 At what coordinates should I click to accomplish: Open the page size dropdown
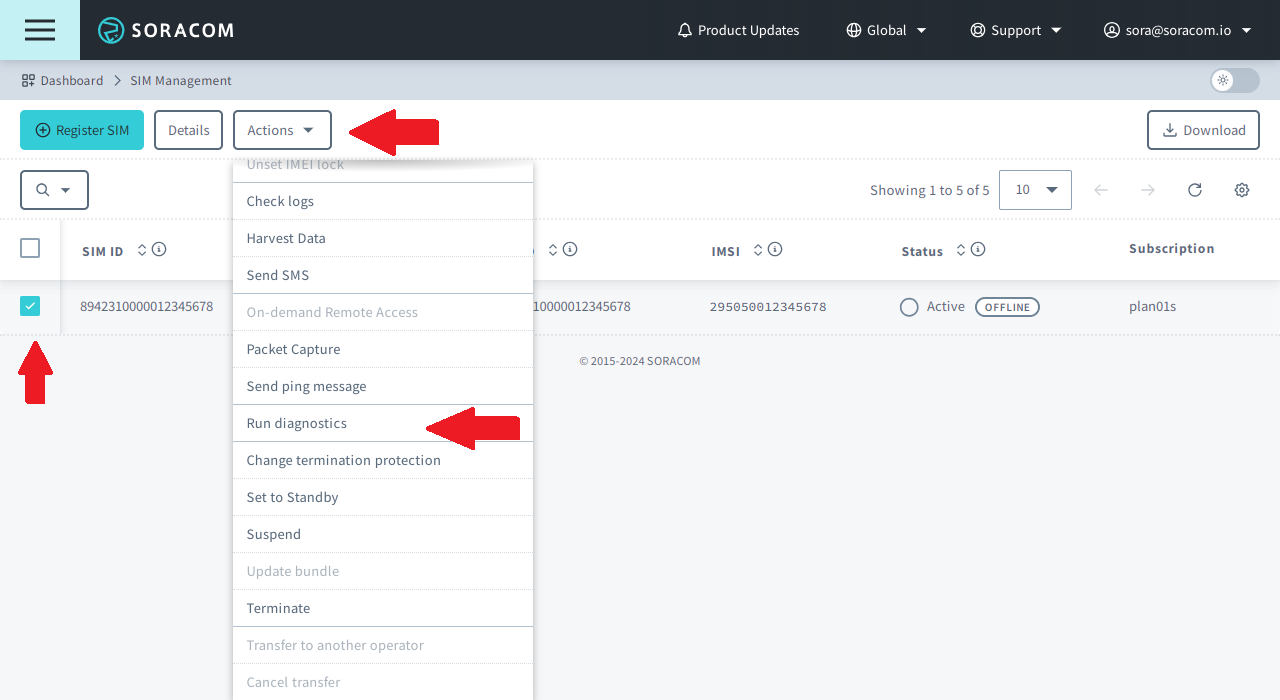1035,190
